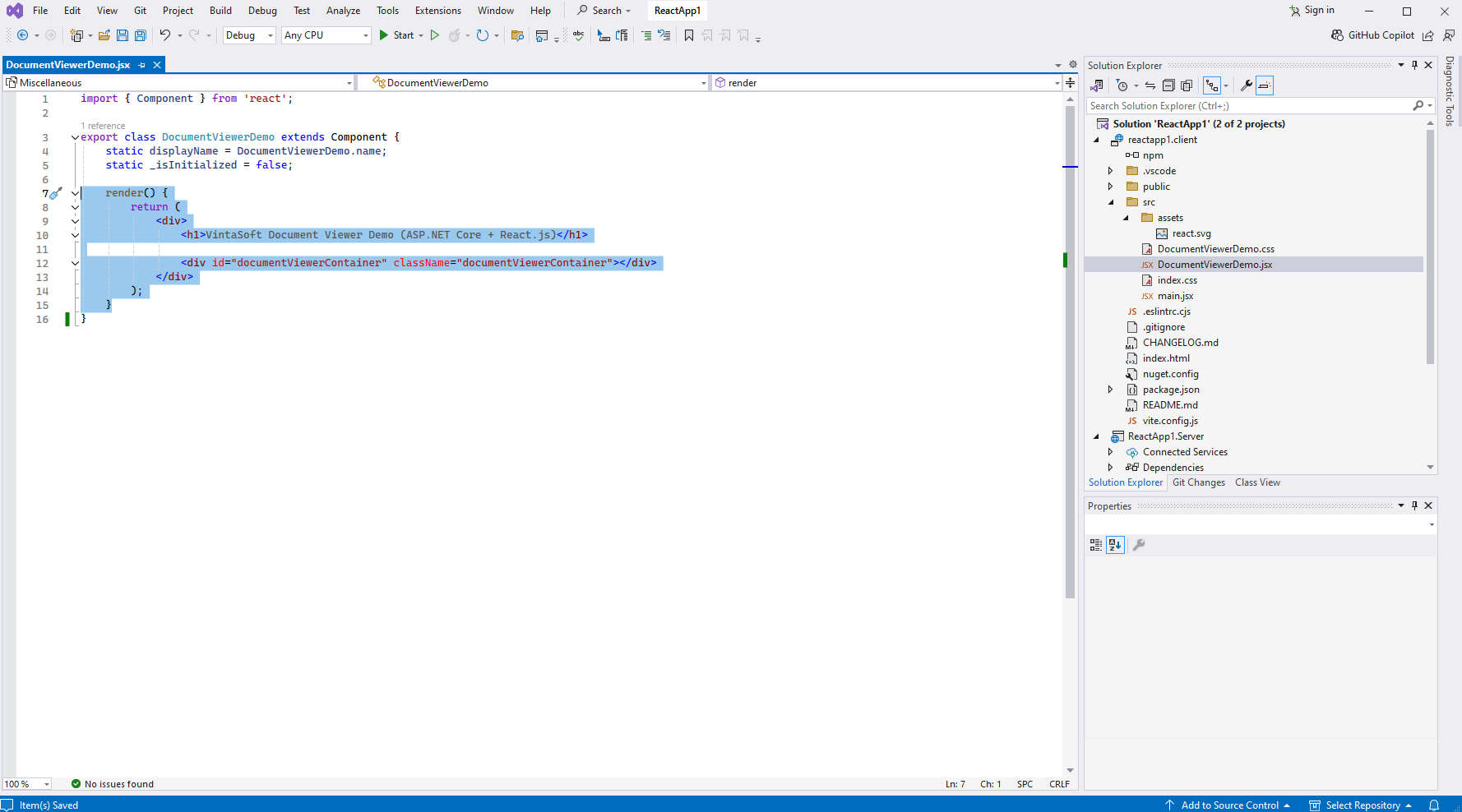This screenshot has width=1462, height=812.
Task: Open the Miscellaneous project scope dropdown
Action: click(179, 83)
